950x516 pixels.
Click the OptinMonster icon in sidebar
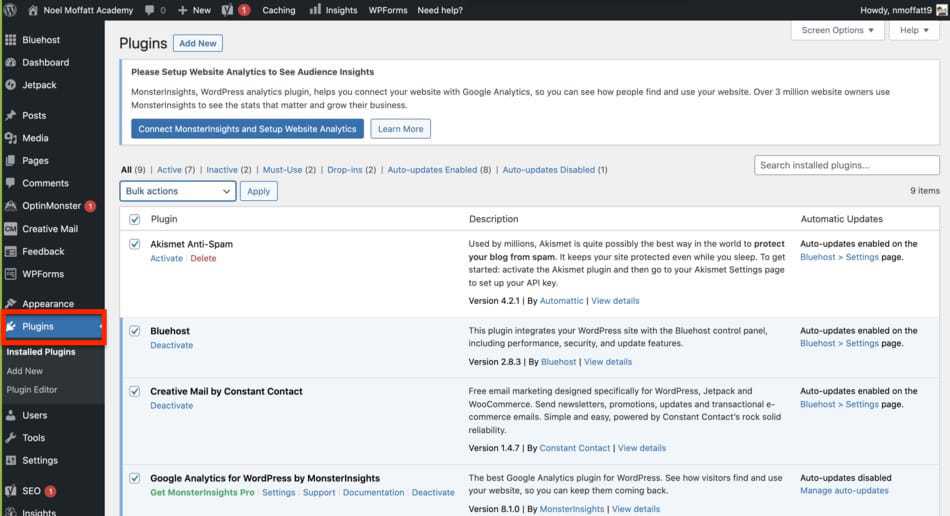(10, 206)
